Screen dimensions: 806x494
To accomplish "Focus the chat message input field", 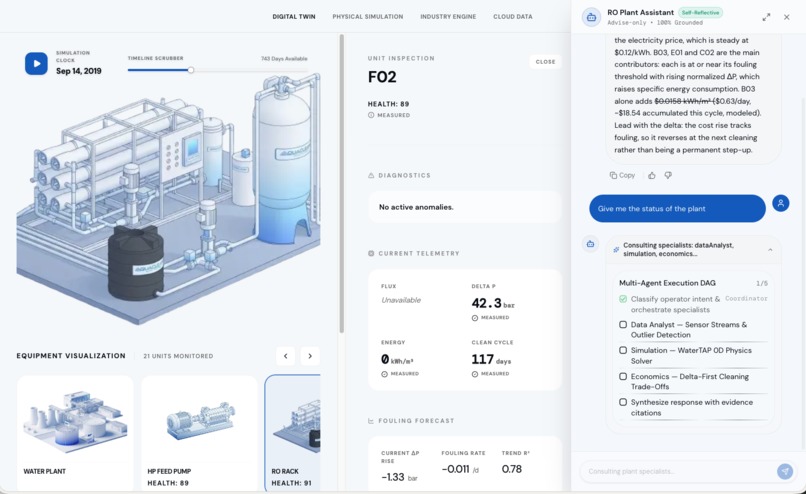I will [x=677, y=471].
